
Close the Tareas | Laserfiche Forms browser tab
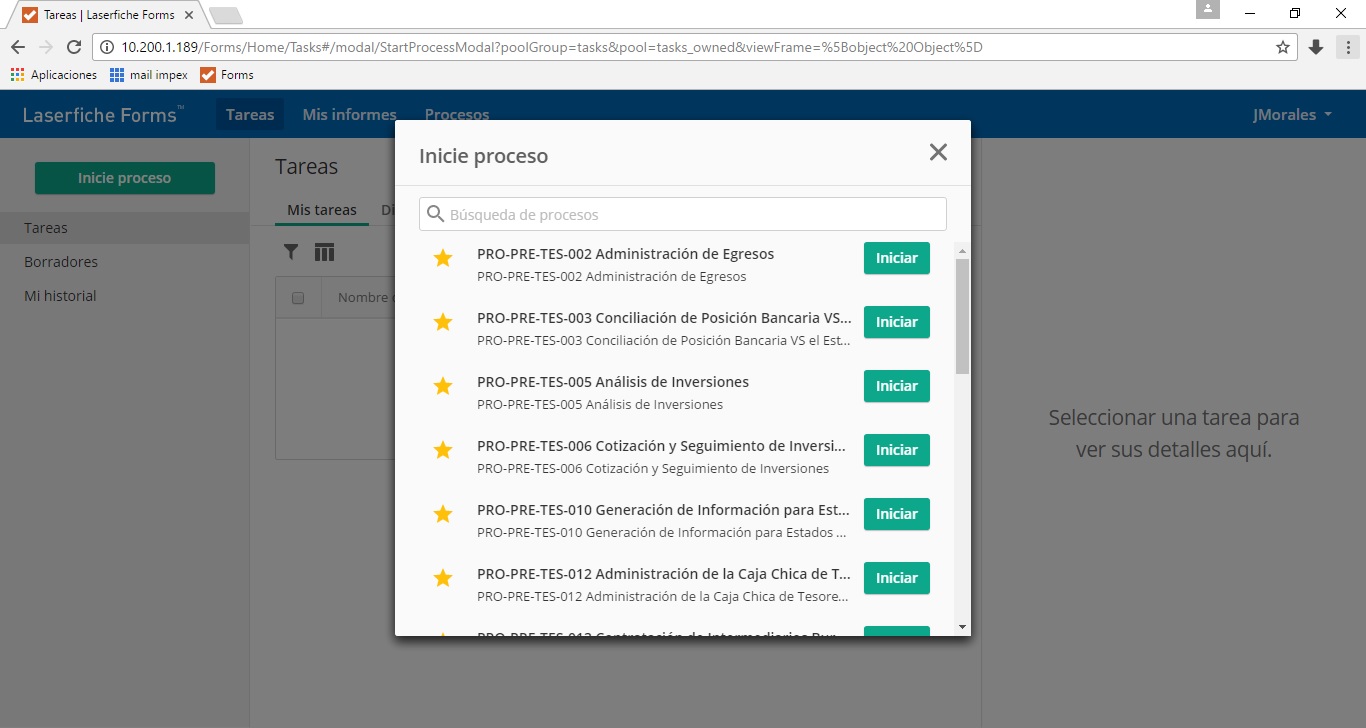pyautogui.click(x=189, y=15)
